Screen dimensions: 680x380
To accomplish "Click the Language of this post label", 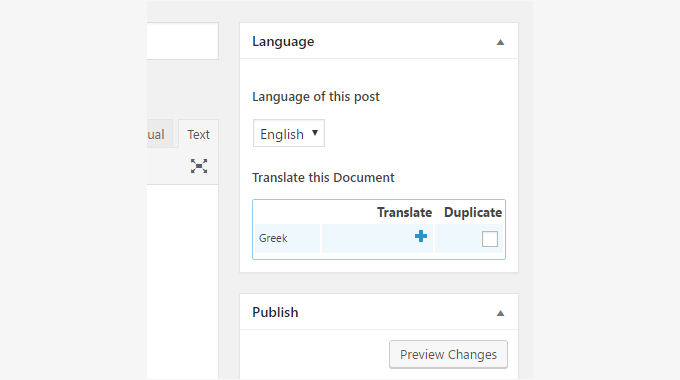I will (x=316, y=96).
